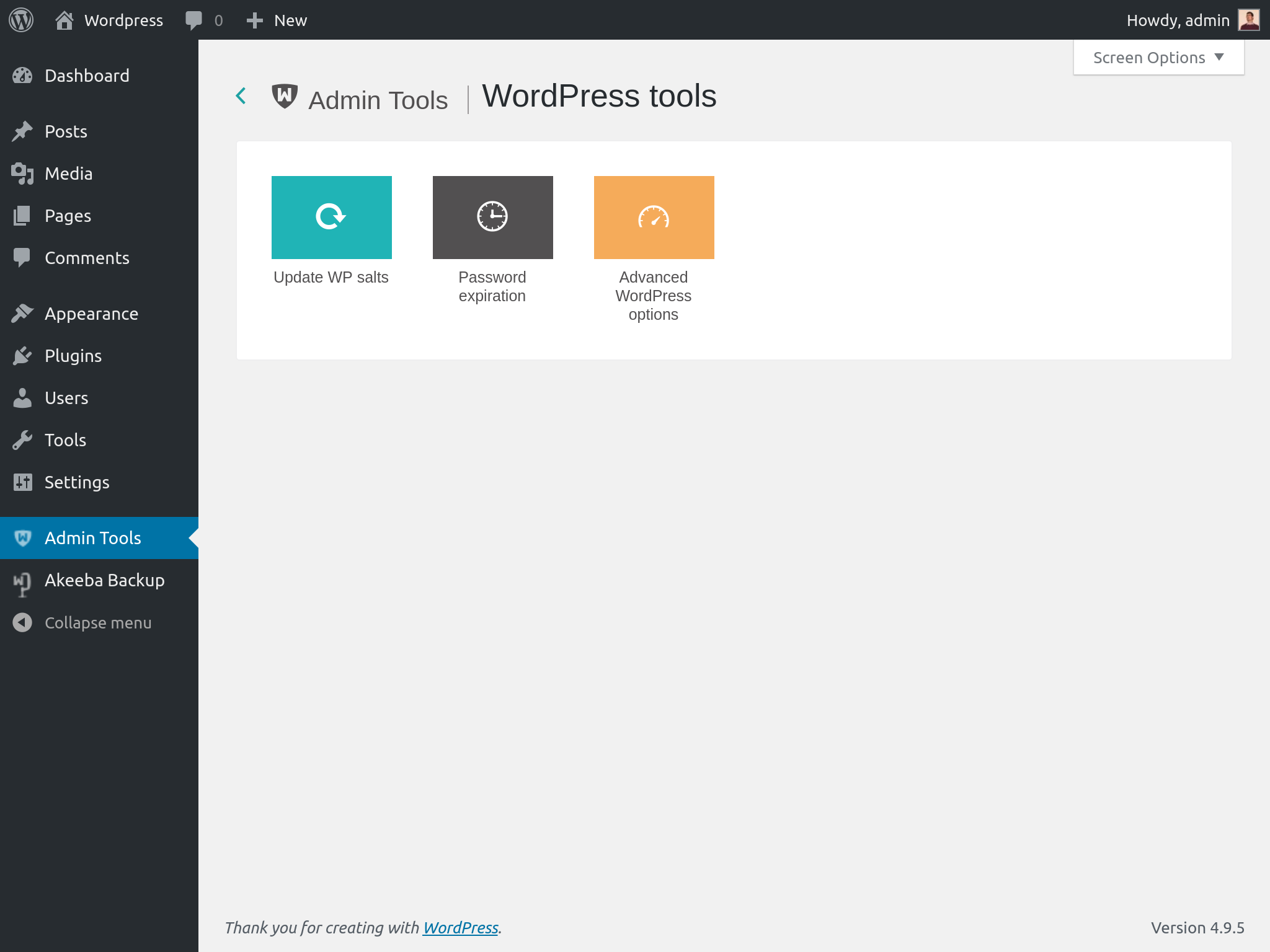Expand the Screen Options dropdown
The image size is (1270, 952).
click(x=1158, y=58)
